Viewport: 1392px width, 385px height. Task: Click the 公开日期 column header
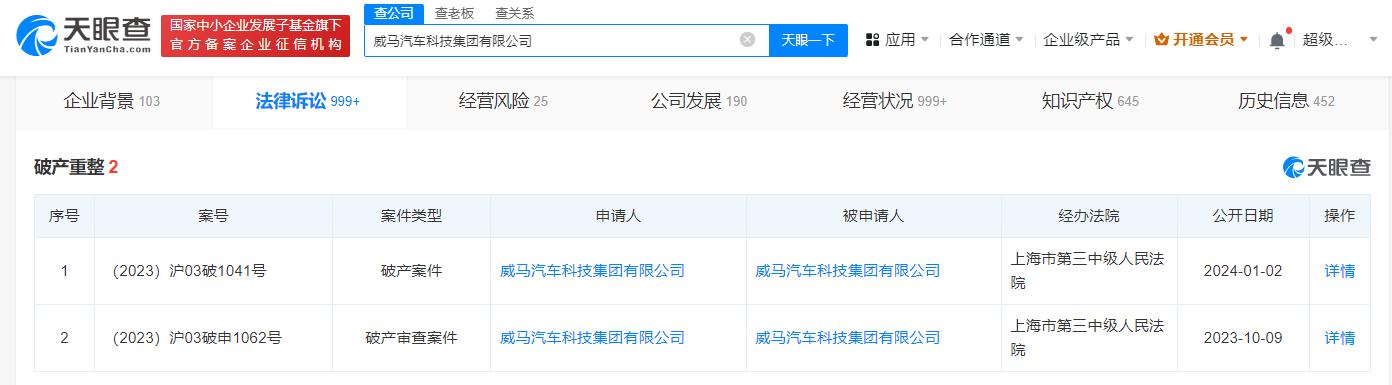[1243, 216]
